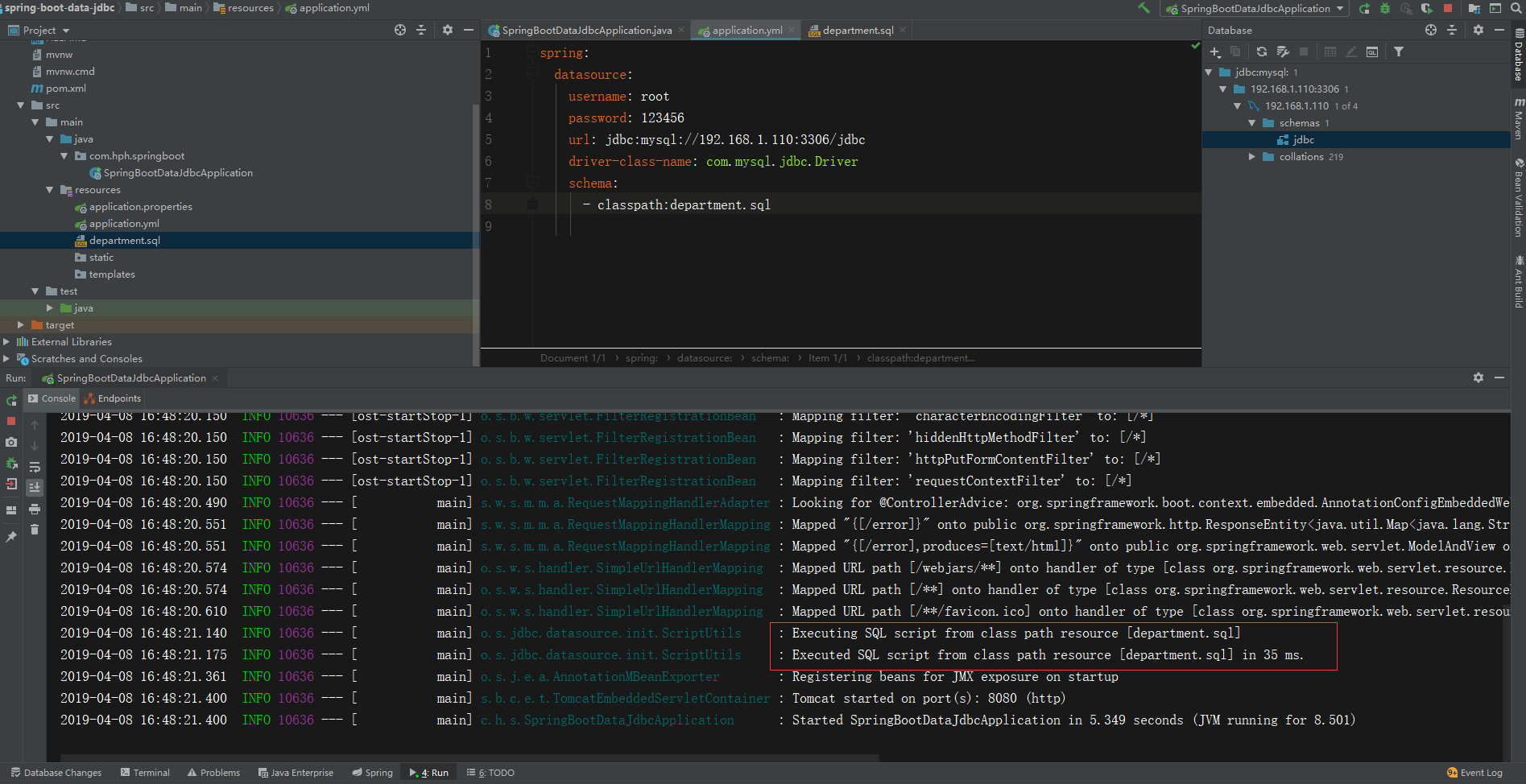
Task: Expand the collations node
Action: tap(1252, 157)
